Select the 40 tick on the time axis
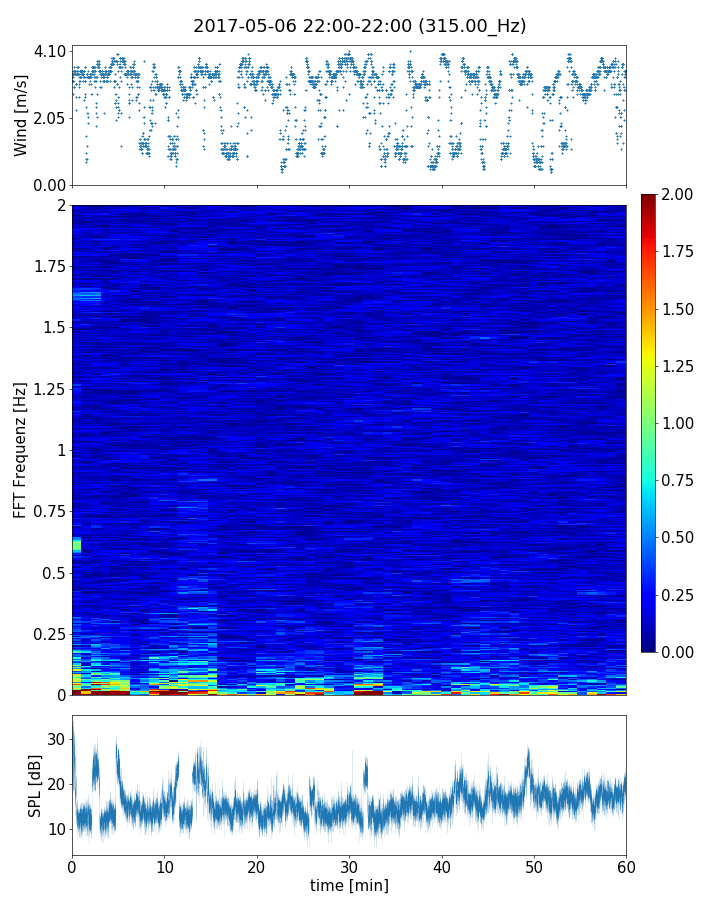720x900 pixels. click(441, 865)
